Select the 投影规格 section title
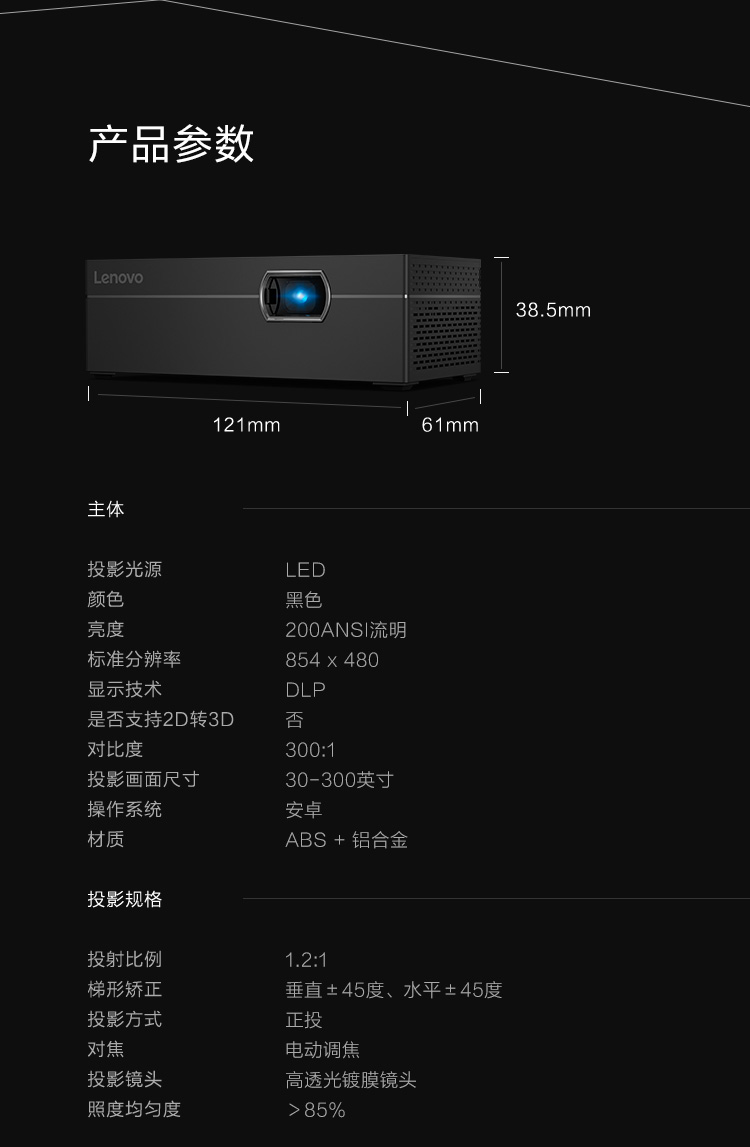 (124, 899)
